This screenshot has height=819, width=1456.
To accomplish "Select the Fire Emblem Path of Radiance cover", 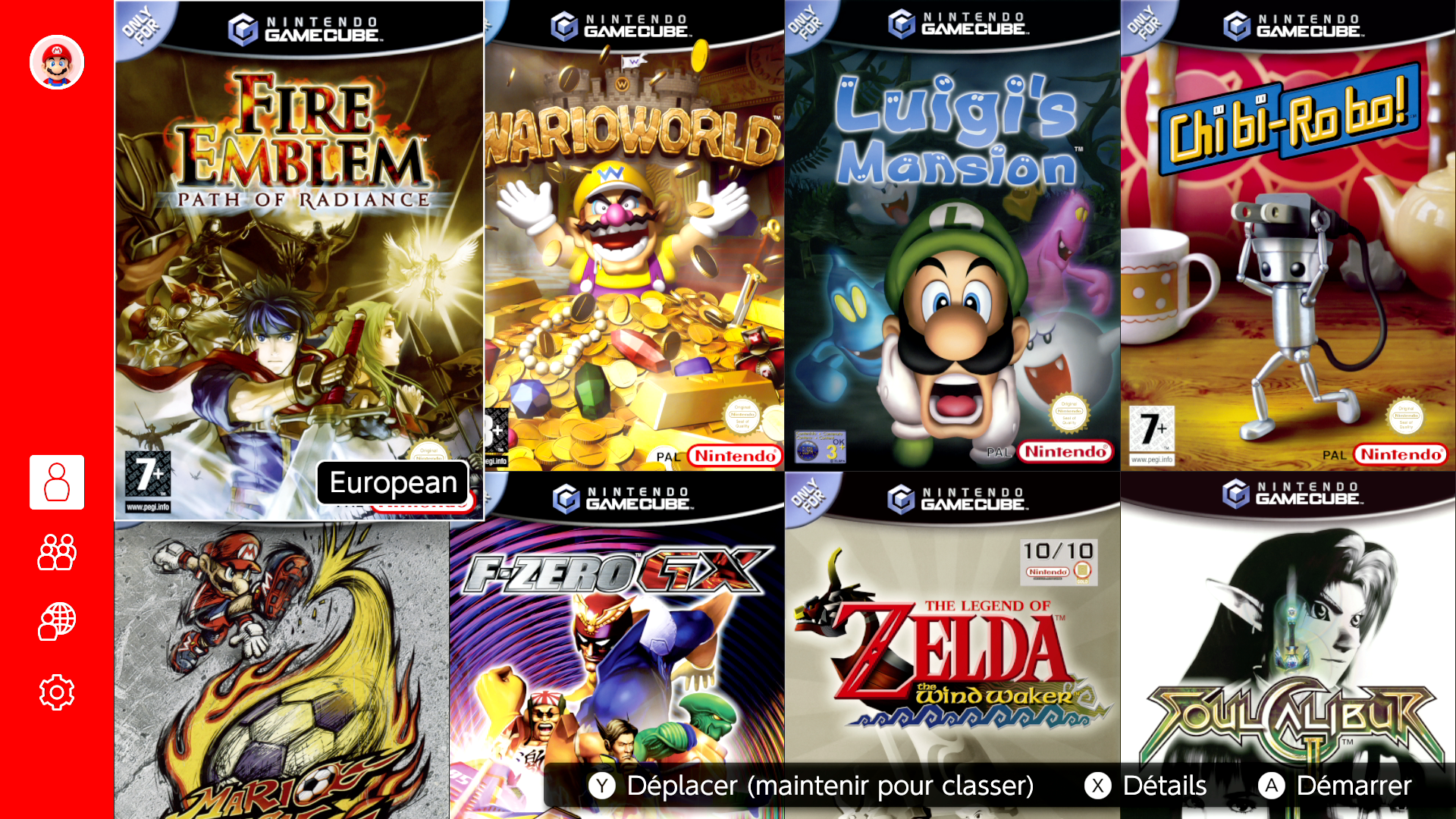I will pos(299,260).
